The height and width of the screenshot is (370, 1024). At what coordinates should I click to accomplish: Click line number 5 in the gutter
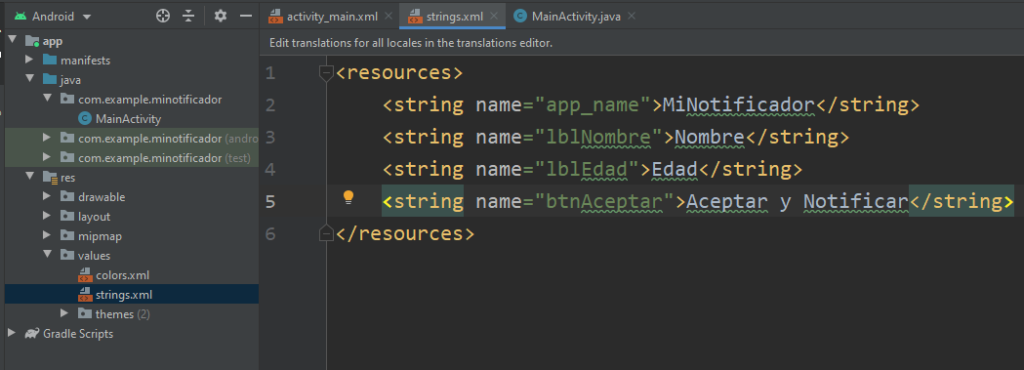coord(270,202)
